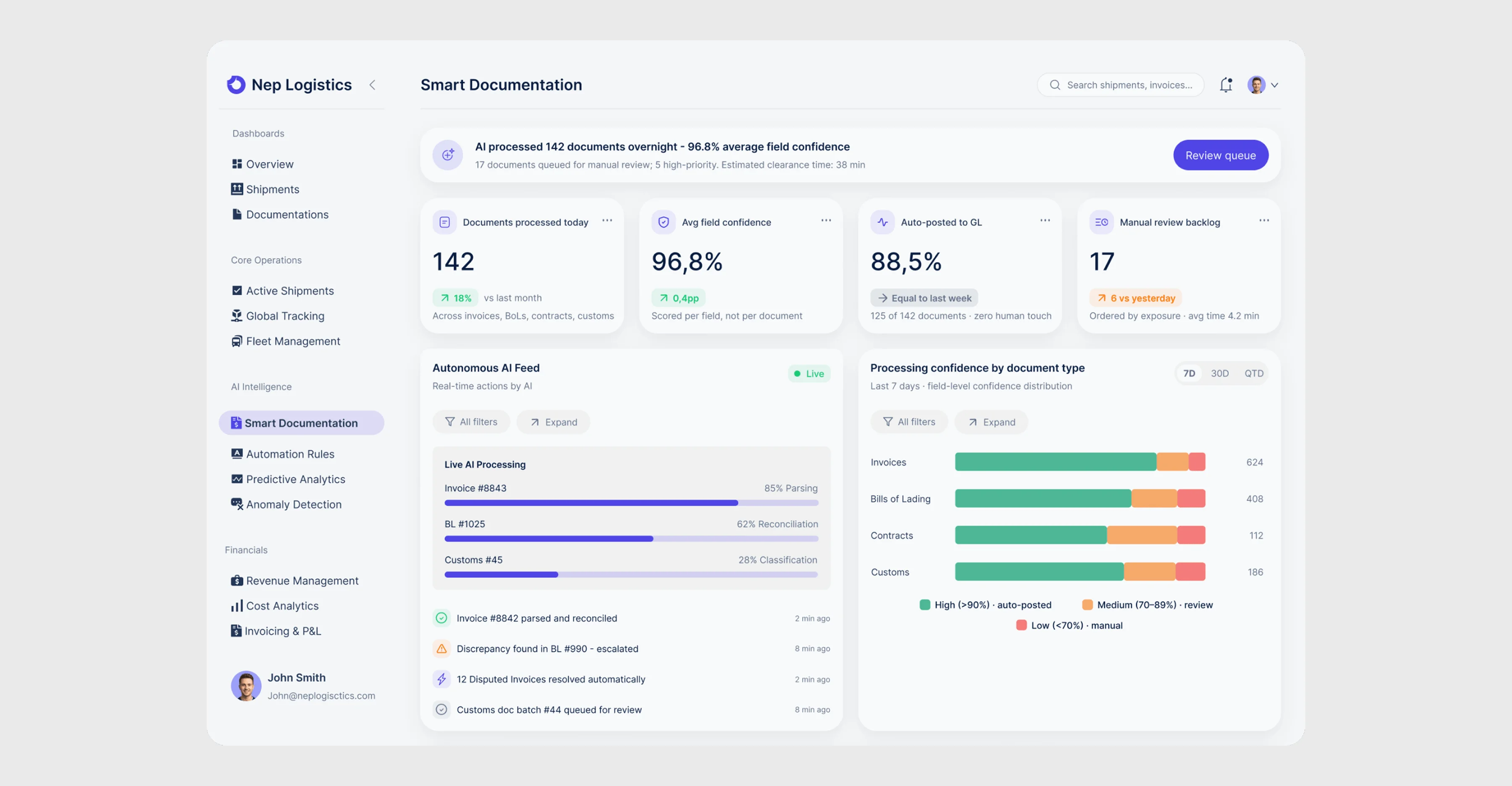Open the user avatar dropdown chevron
Viewport: 1512px width, 786px height.
point(1274,85)
